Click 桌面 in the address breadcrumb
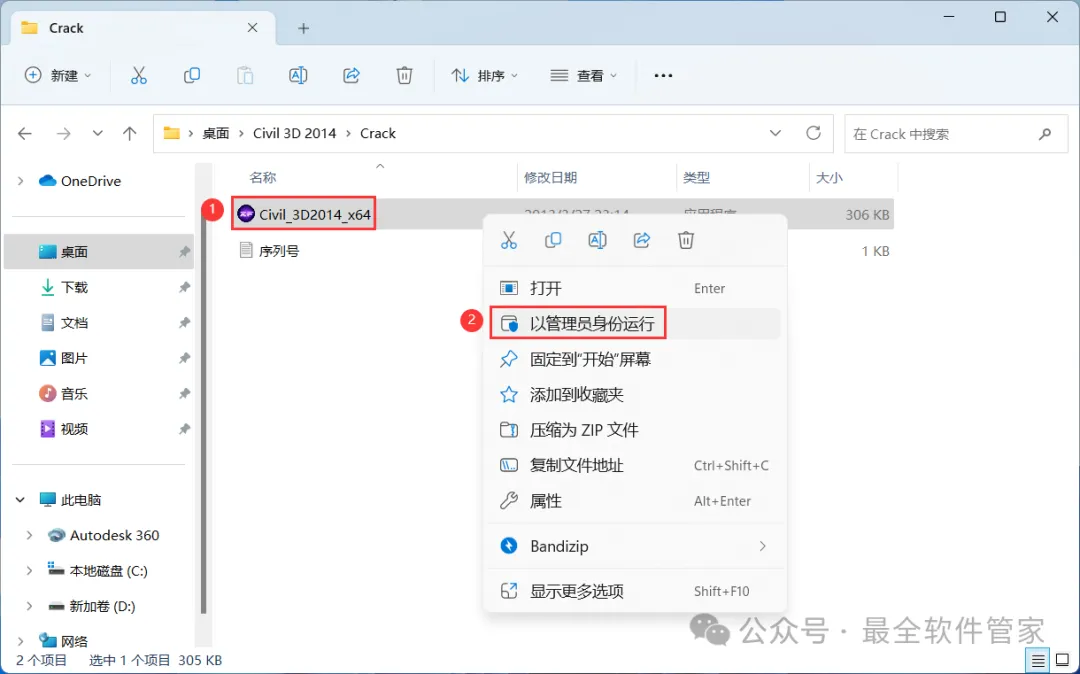 click(x=216, y=134)
